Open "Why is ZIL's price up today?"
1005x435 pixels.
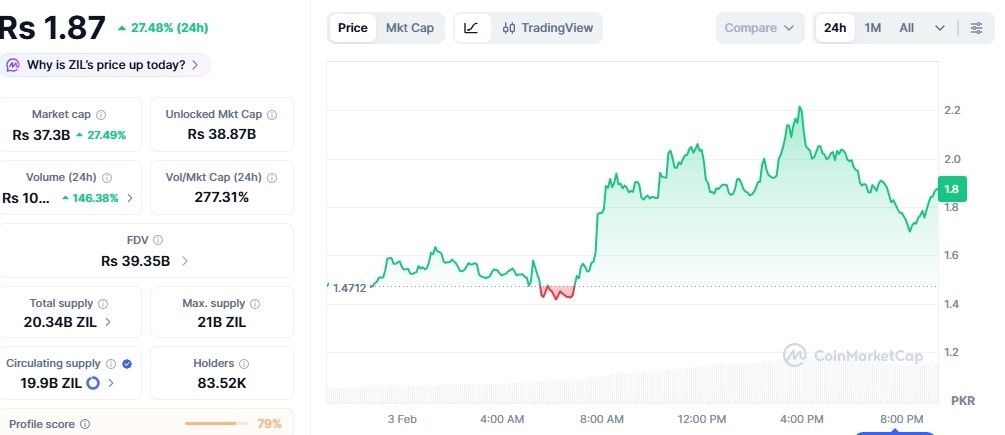[105, 65]
